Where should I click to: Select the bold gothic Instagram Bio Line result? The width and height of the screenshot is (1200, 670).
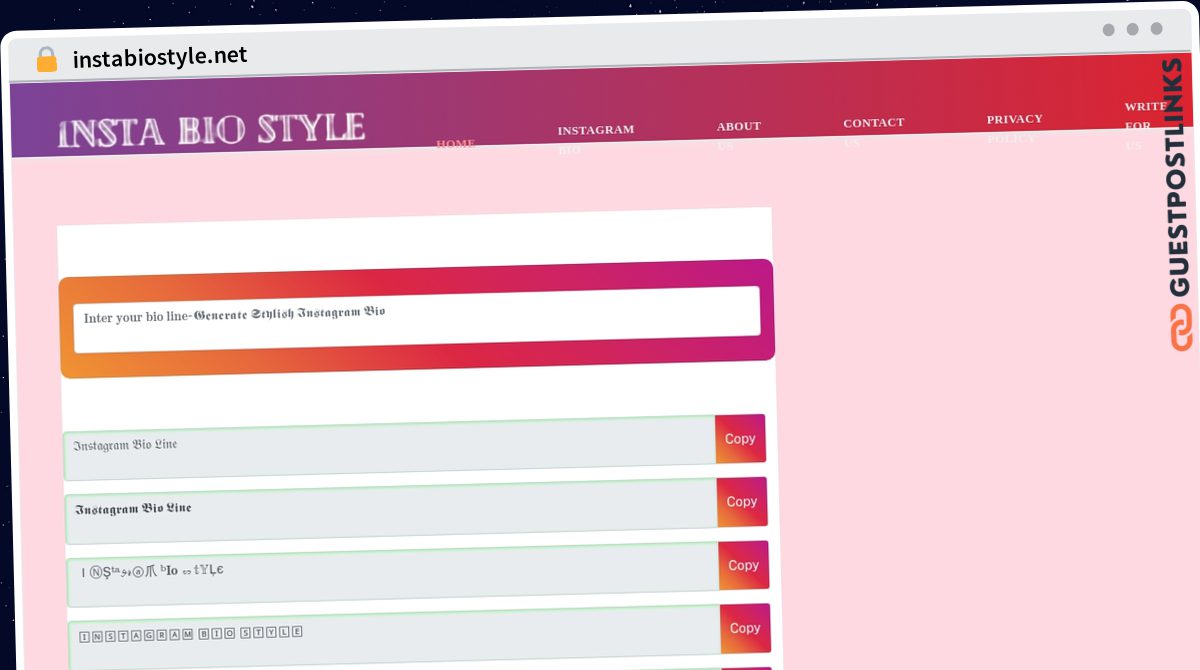pyautogui.click(x=391, y=511)
